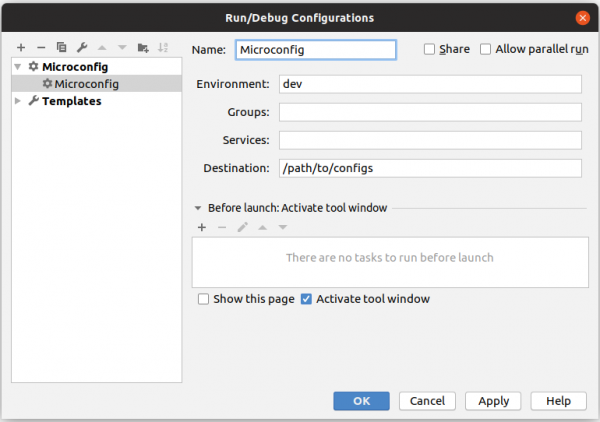Expand the Templates tree node
Viewport: 600px width, 422px height.
(18, 101)
